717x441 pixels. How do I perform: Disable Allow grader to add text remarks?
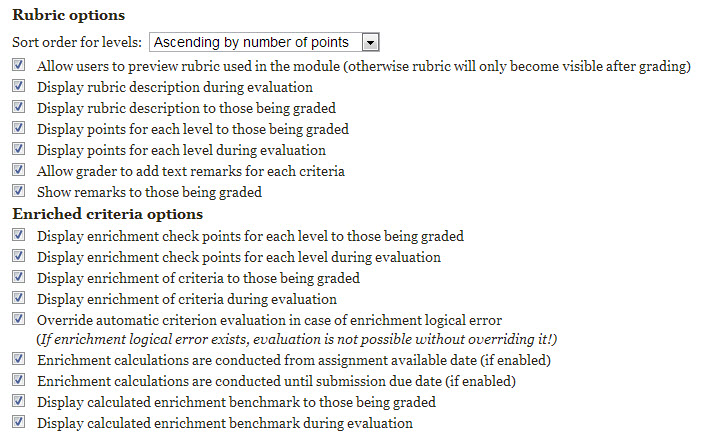pos(19,171)
